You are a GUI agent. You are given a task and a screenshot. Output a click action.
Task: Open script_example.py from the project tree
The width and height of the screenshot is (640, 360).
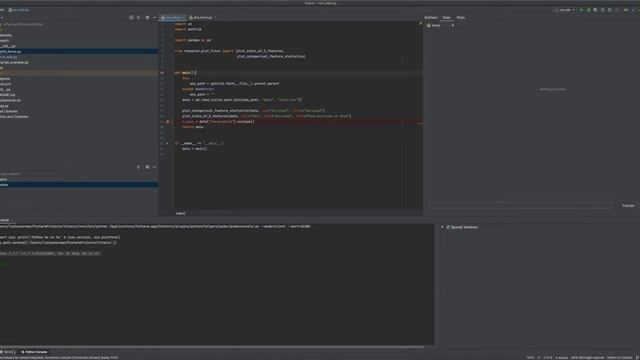14,62
